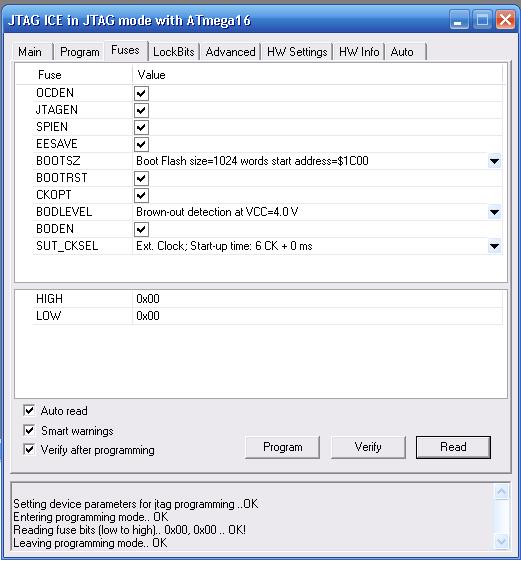The width and height of the screenshot is (521, 562).
Task: Uncheck Verify after programming
Action: (29, 449)
